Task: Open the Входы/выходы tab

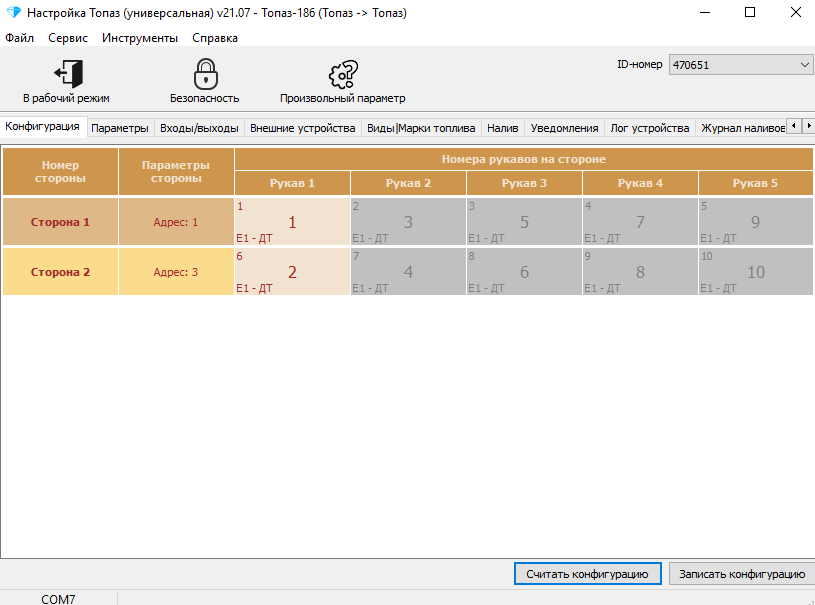Action: pos(199,128)
